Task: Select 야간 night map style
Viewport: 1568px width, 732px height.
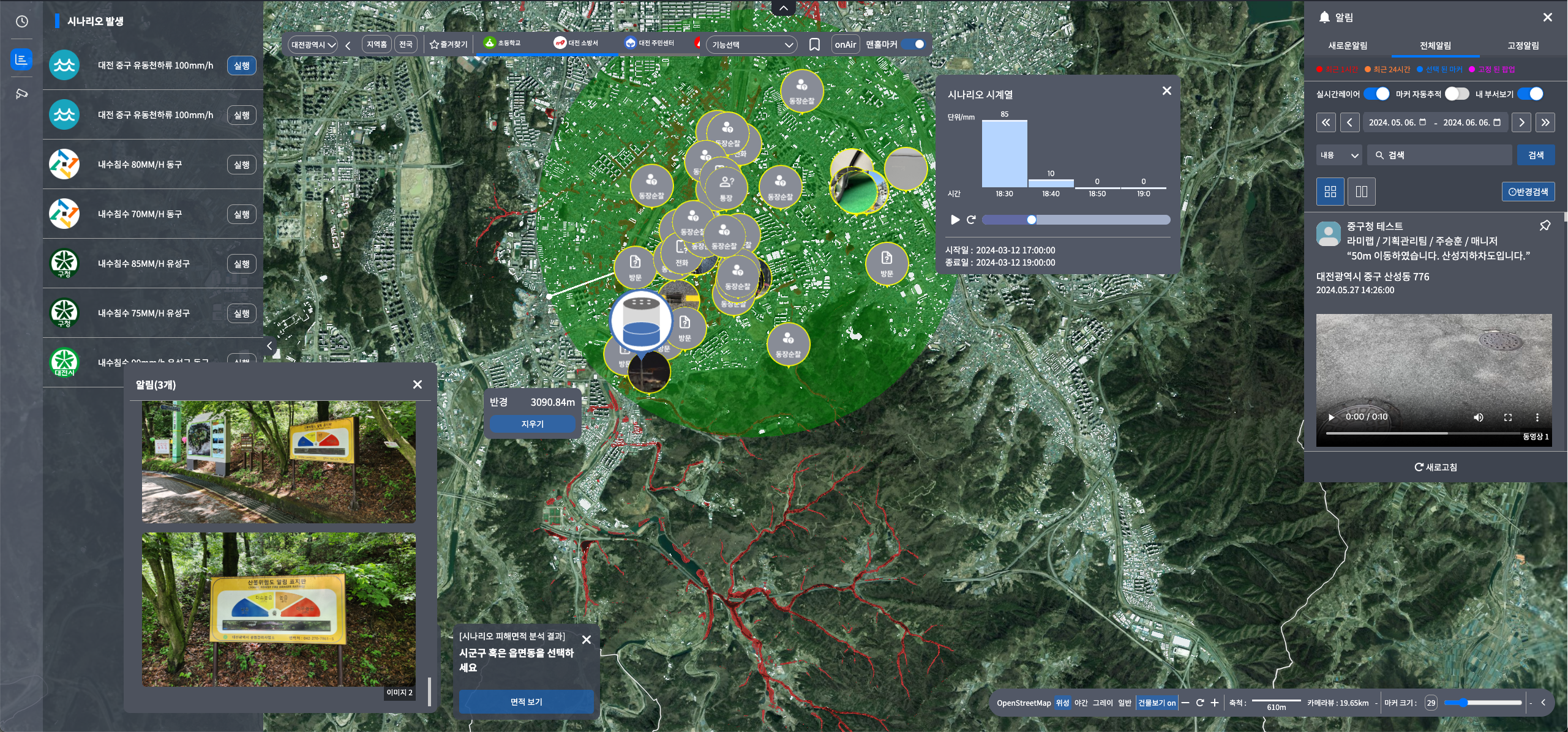Action: [1081, 703]
